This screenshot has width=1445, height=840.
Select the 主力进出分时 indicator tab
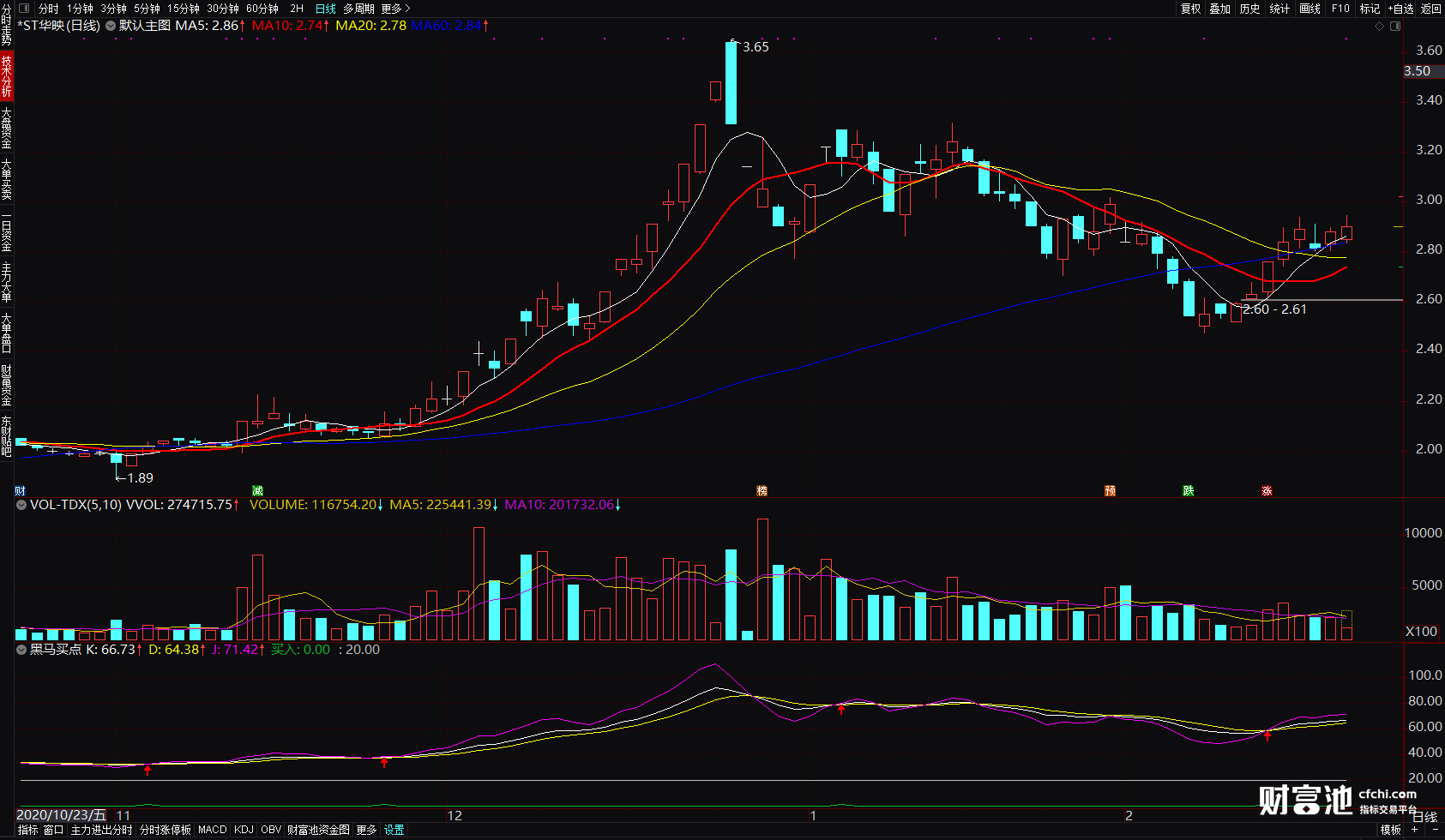(x=101, y=830)
